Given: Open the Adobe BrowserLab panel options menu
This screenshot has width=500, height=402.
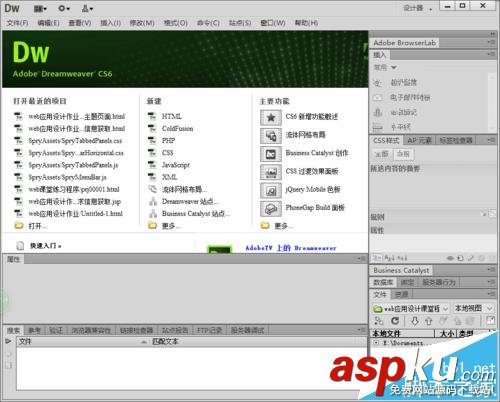Looking at the screenshot, I should point(491,42).
